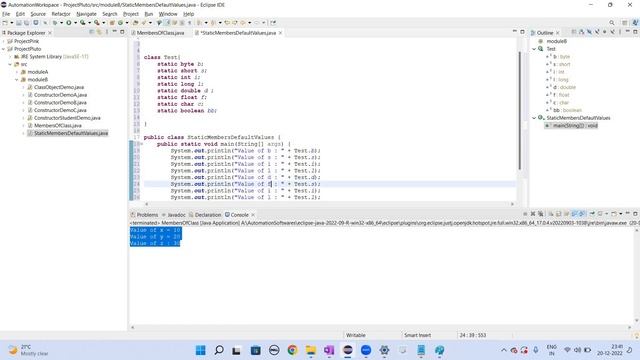Screen dimensions: 640x360
Task: Click the Open Console icon
Action: [x=613, y=214]
